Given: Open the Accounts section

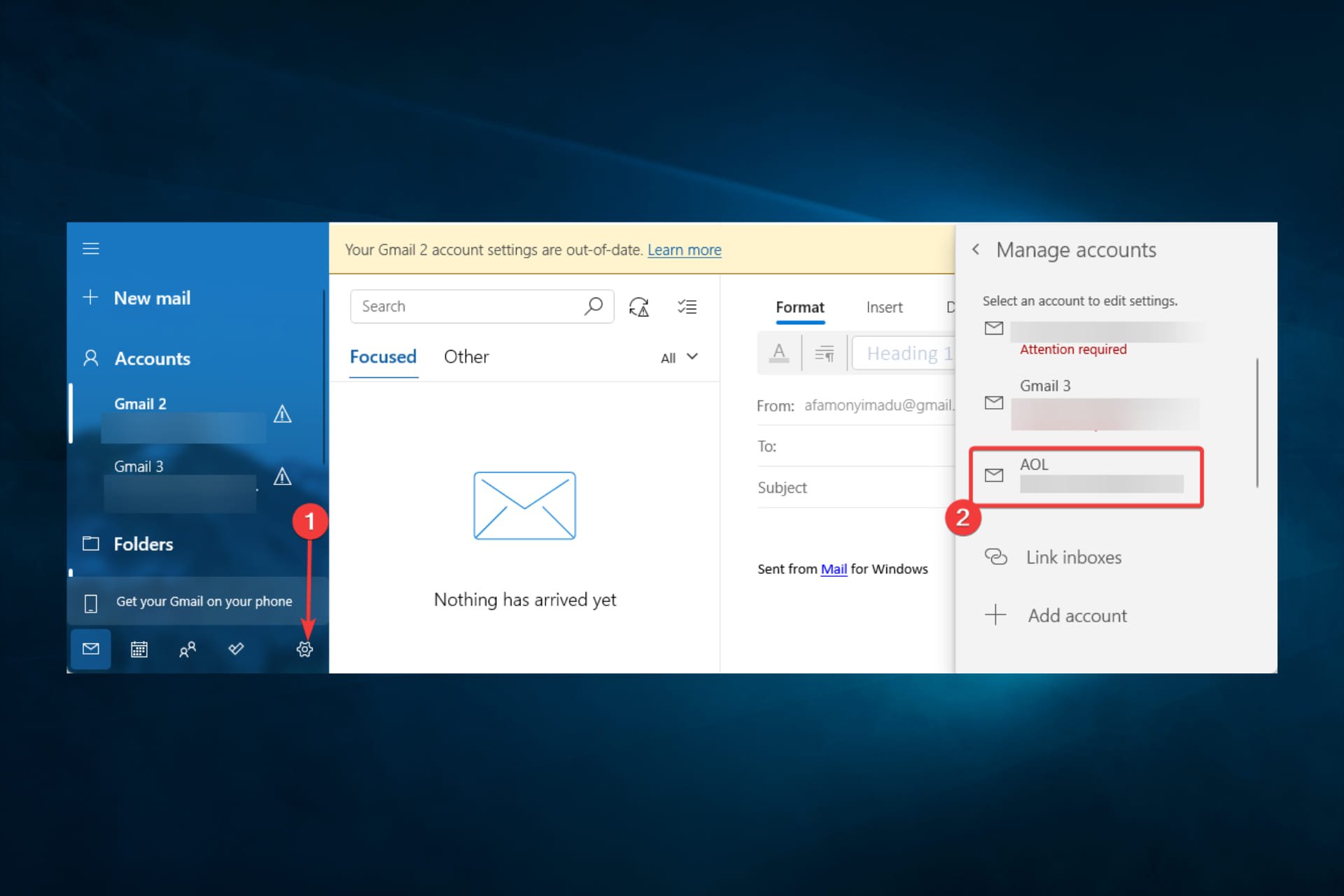Looking at the screenshot, I should click(x=152, y=358).
